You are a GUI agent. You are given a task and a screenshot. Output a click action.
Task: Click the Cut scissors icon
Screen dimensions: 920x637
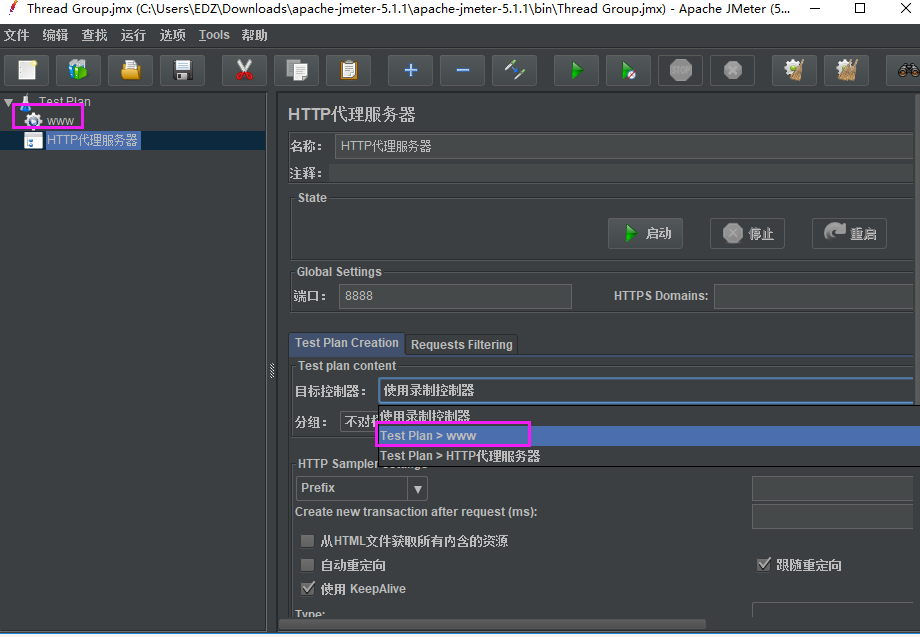click(x=244, y=70)
